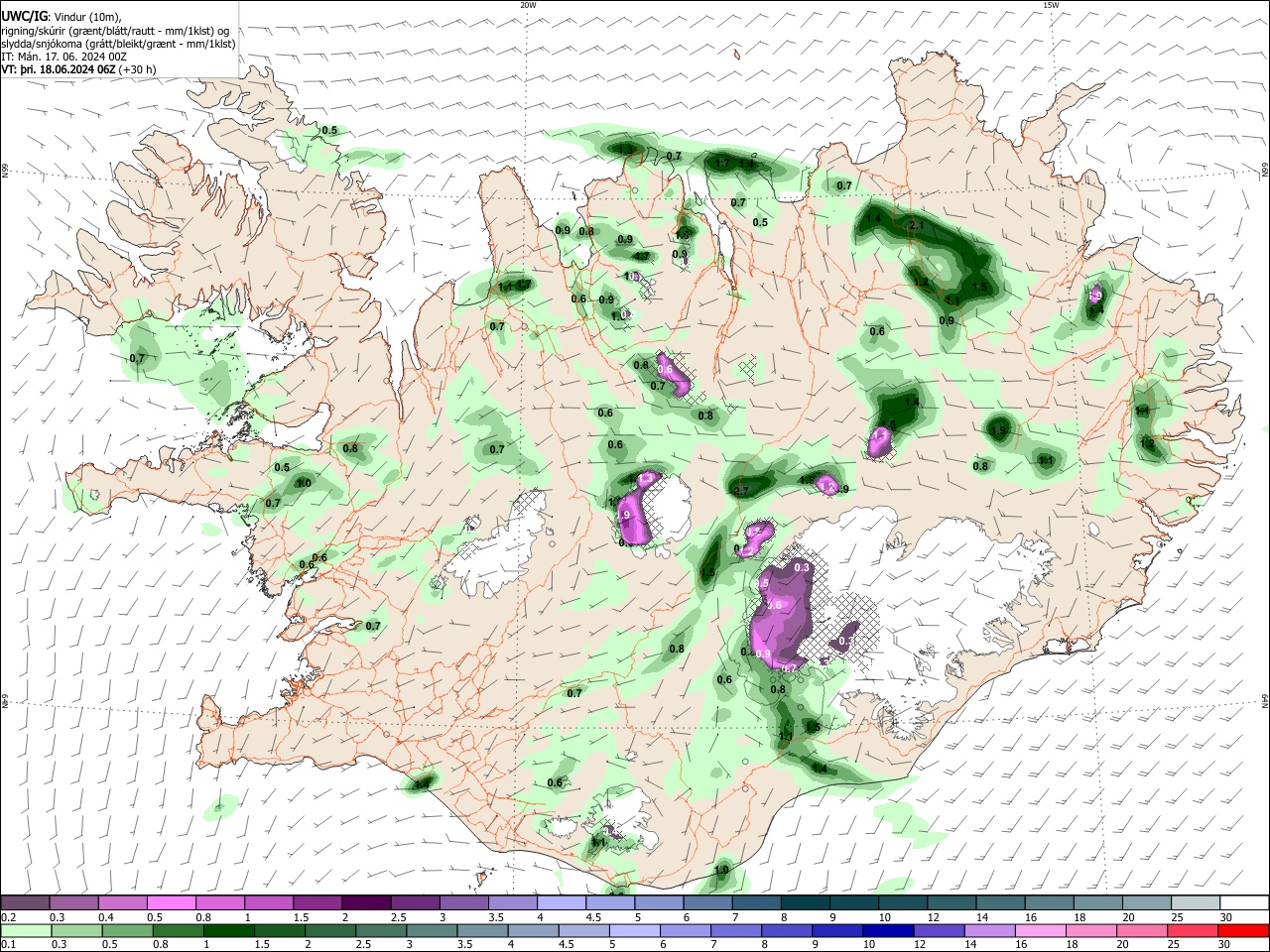Select the hot pink 20 mm rain swatch

click(1142, 930)
